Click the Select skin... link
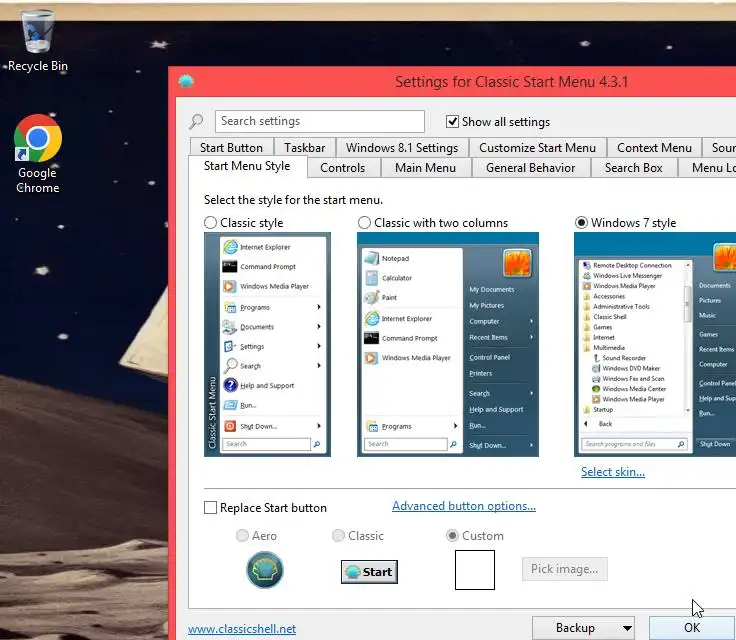The height and width of the screenshot is (640, 736). click(613, 471)
